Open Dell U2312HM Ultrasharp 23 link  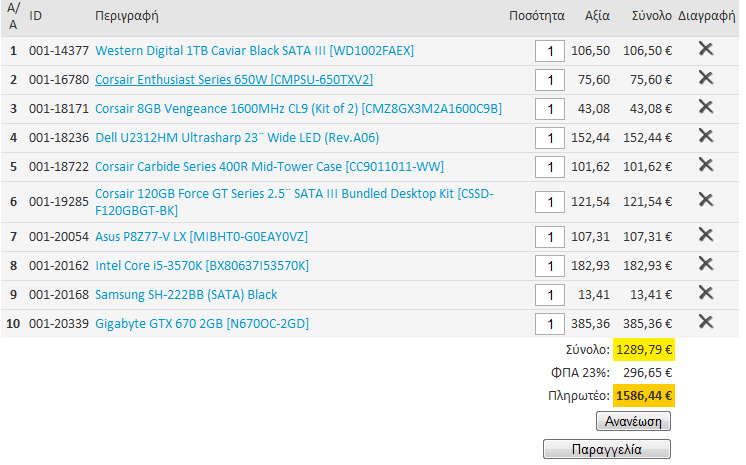click(237, 138)
